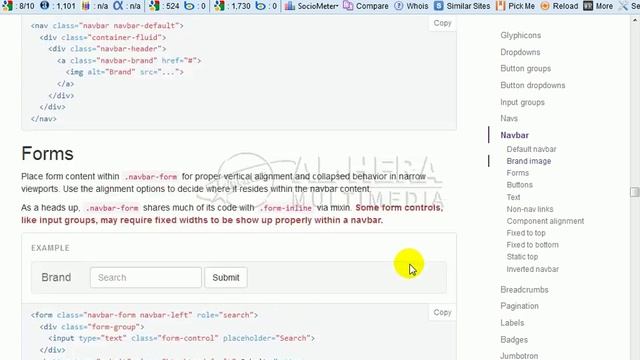Image resolution: width=640 pixels, height=360 pixels.
Task: Click the Submit button in example
Action: click(x=226, y=278)
